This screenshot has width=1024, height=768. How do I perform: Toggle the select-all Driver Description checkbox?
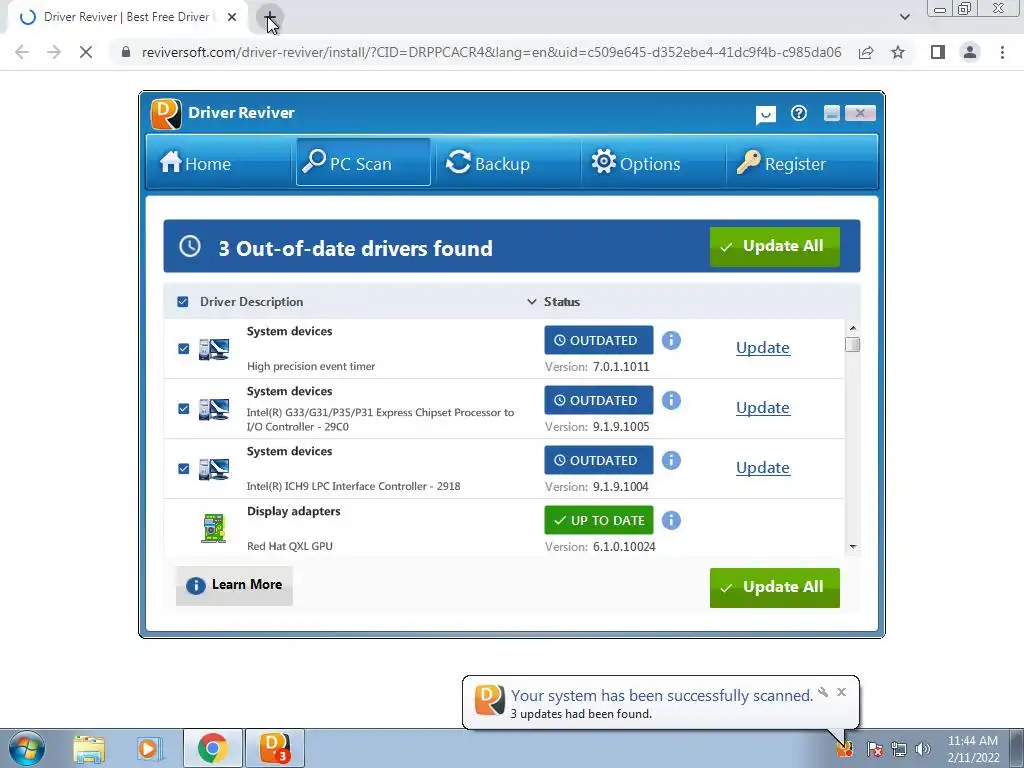click(x=183, y=302)
